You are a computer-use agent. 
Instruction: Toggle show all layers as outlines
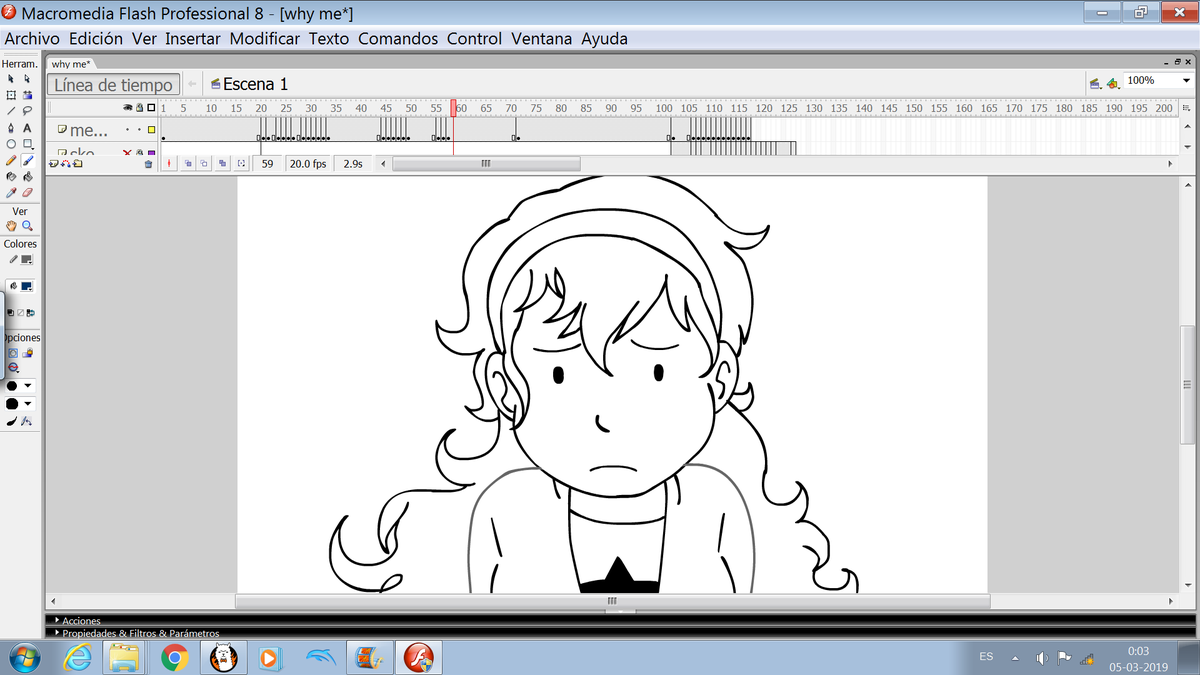click(150, 108)
